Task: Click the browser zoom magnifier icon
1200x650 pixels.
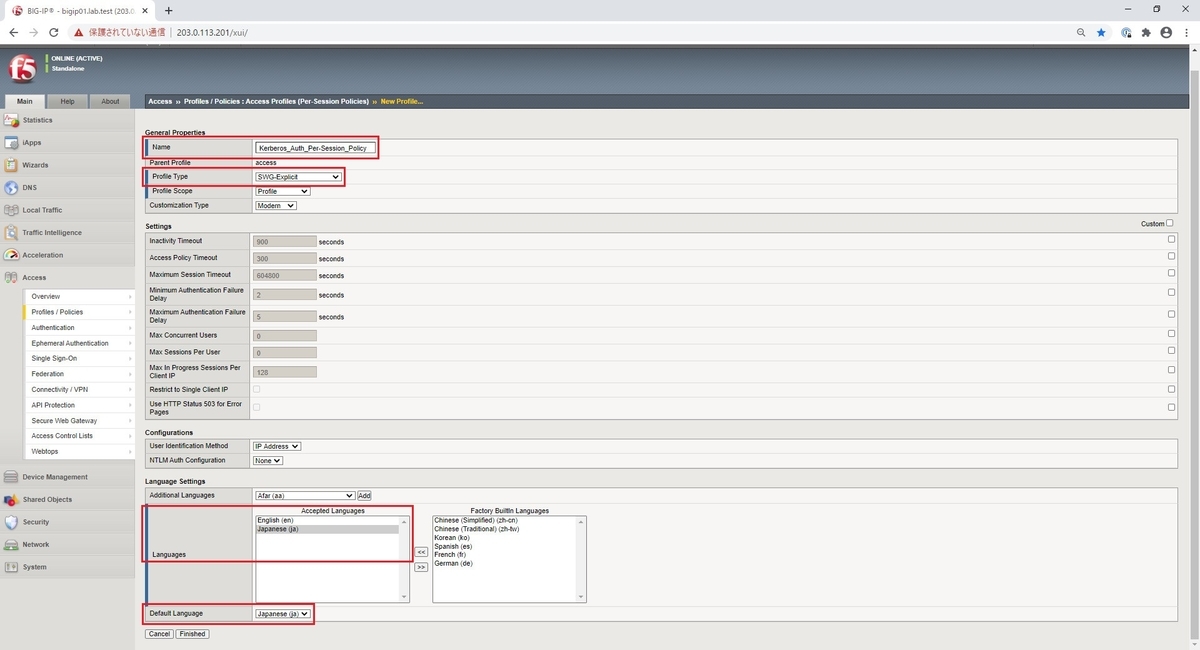Action: coord(1081,32)
